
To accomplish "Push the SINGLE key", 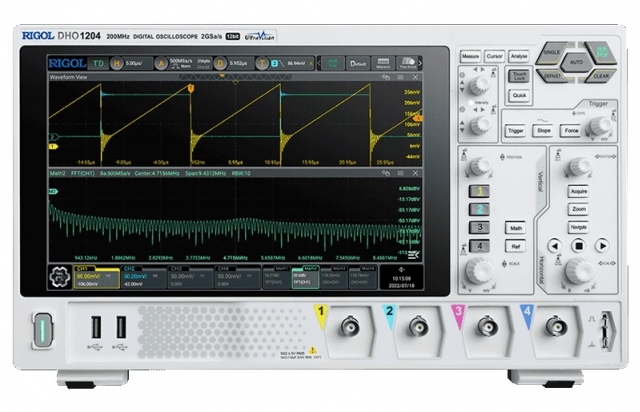I will 552,53.
